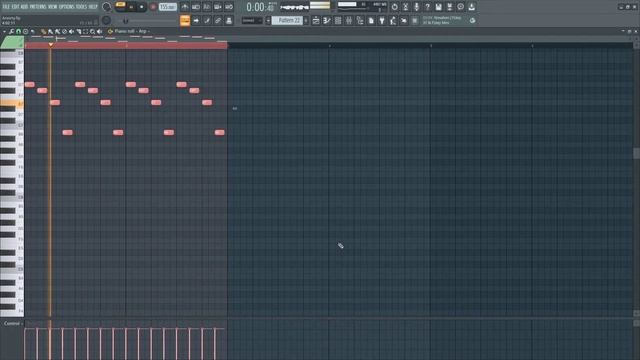Click the stop transport button
640x360 pixels.
tap(142, 7)
